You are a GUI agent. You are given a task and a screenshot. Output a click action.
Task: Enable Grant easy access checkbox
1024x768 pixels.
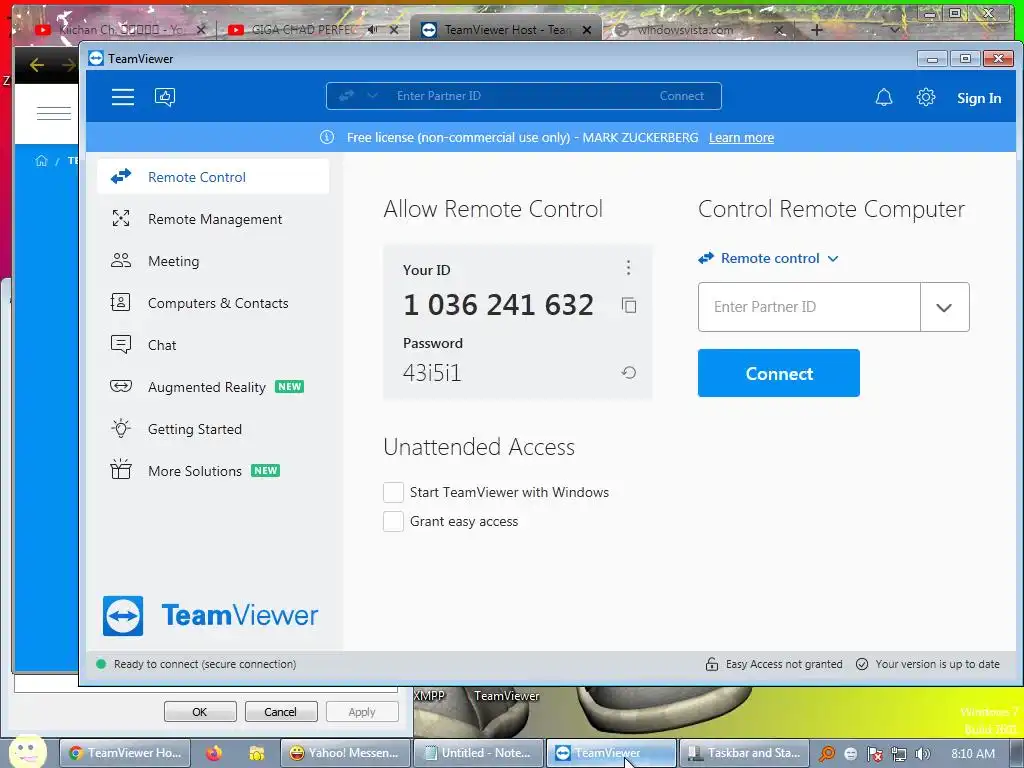click(x=393, y=521)
